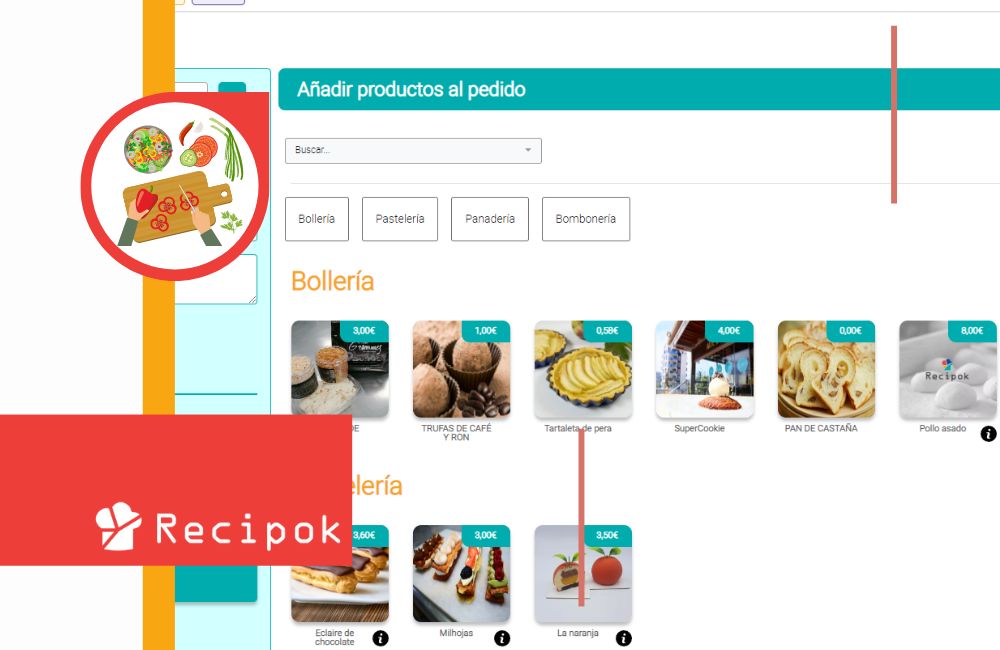Viewport: 1000px width, 650px height.
Task: Open info icon for Eclaire de chocolate
Action: point(380,638)
